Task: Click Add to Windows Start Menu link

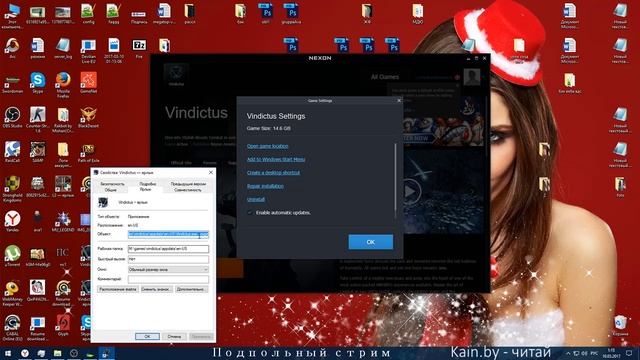Action: click(x=276, y=159)
